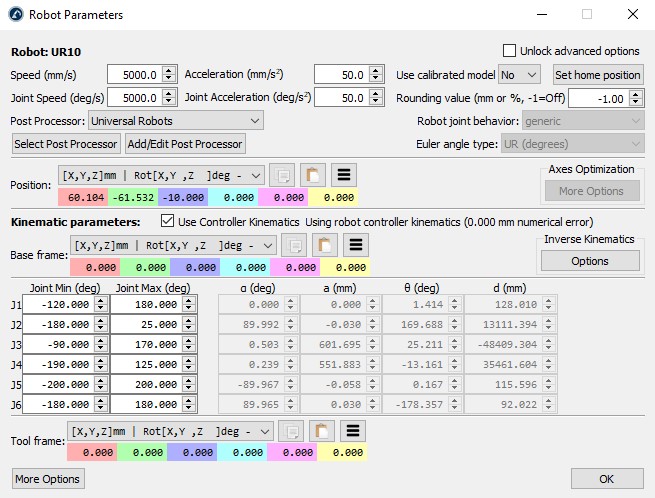Image resolution: width=655 pixels, height=498 pixels.
Task: Click the Set home position button
Action: [597, 75]
